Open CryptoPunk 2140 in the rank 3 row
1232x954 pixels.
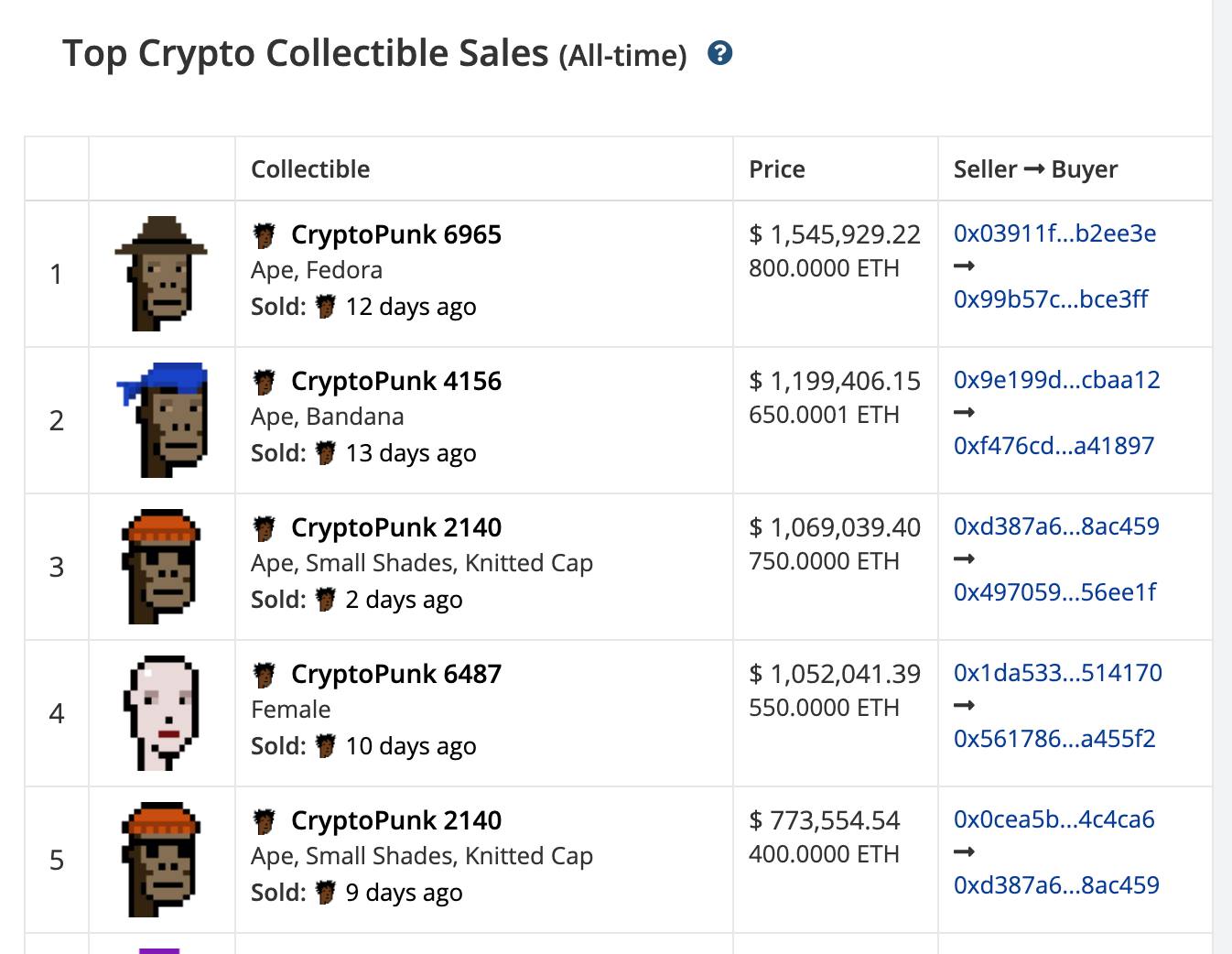(396, 527)
